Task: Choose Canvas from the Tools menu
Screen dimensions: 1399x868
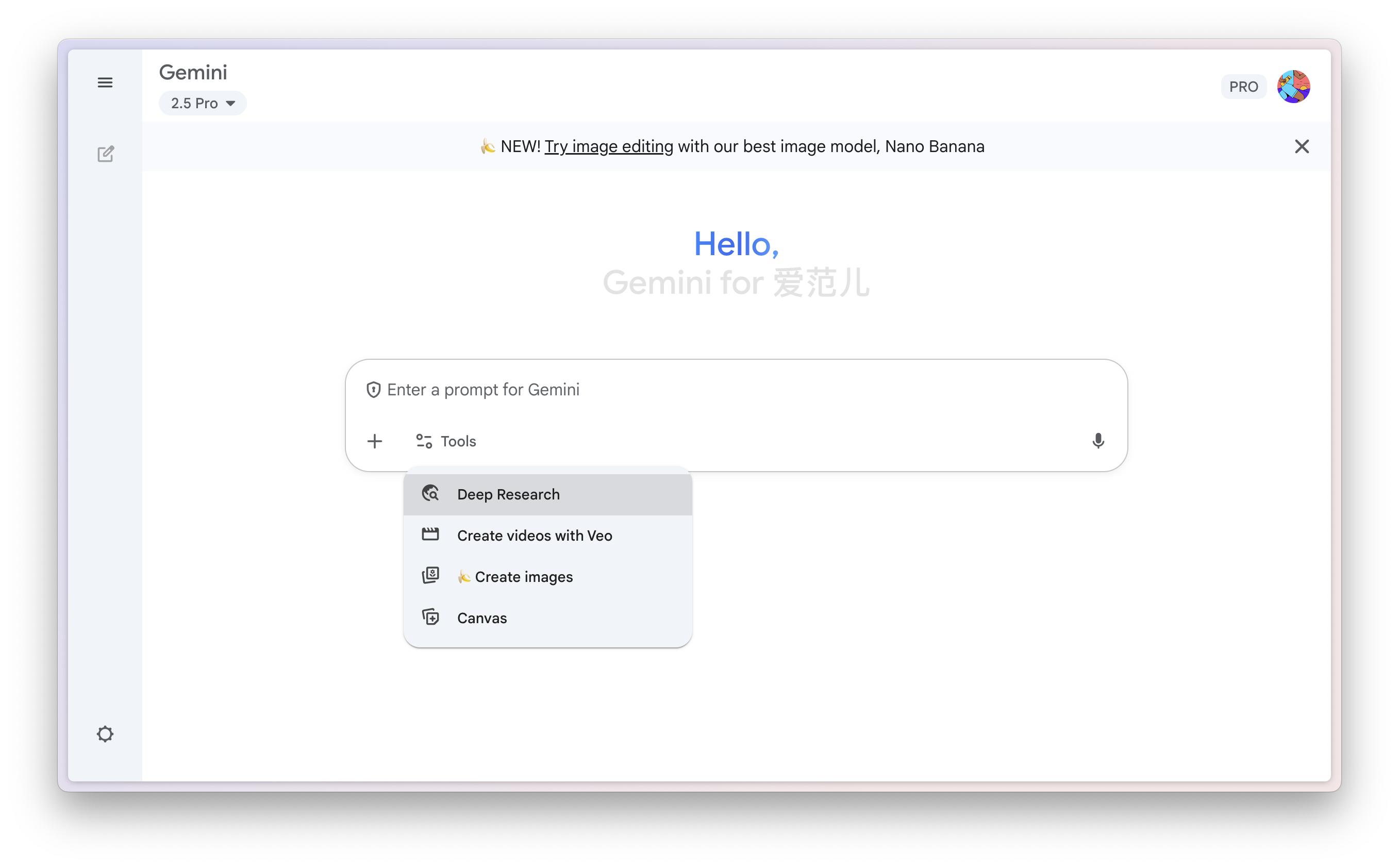Action: [x=481, y=617]
